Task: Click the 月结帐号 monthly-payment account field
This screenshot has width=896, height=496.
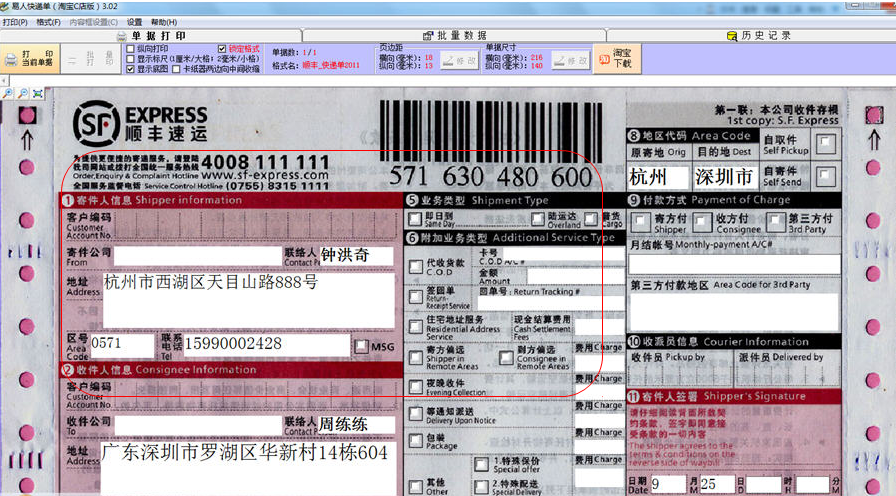Action: (734, 263)
